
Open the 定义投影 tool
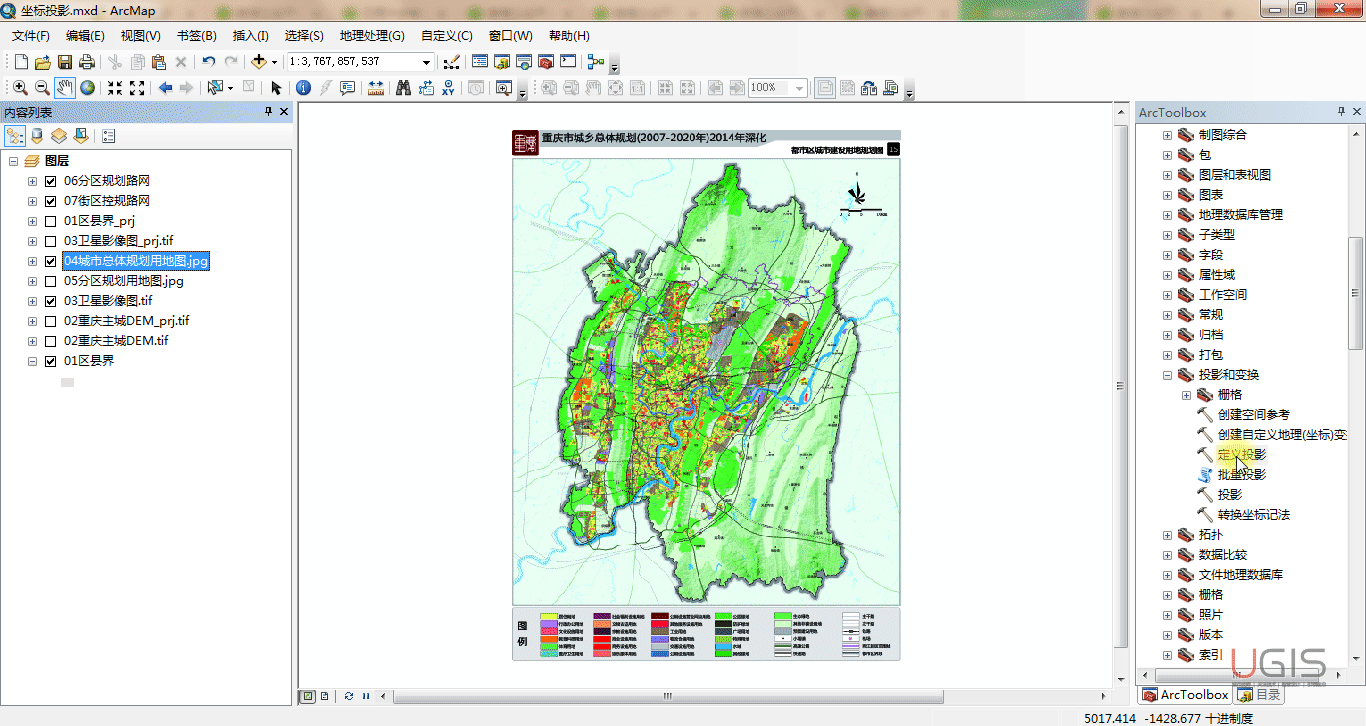pyautogui.click(x=1241, y=455)
